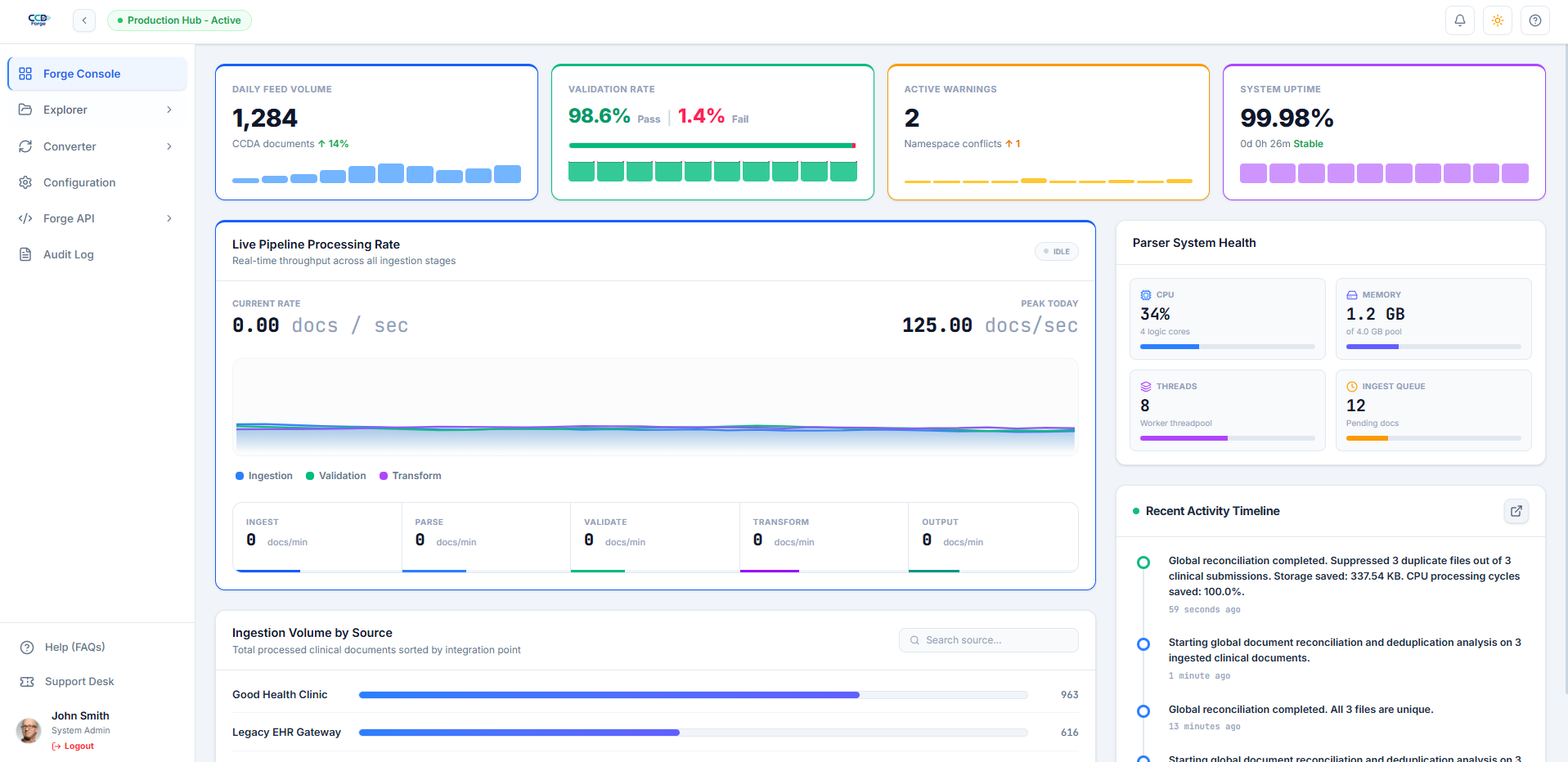This screenshot has height=762, width=1568.
Task: Click the Logout link
Action: click(73, 746)
